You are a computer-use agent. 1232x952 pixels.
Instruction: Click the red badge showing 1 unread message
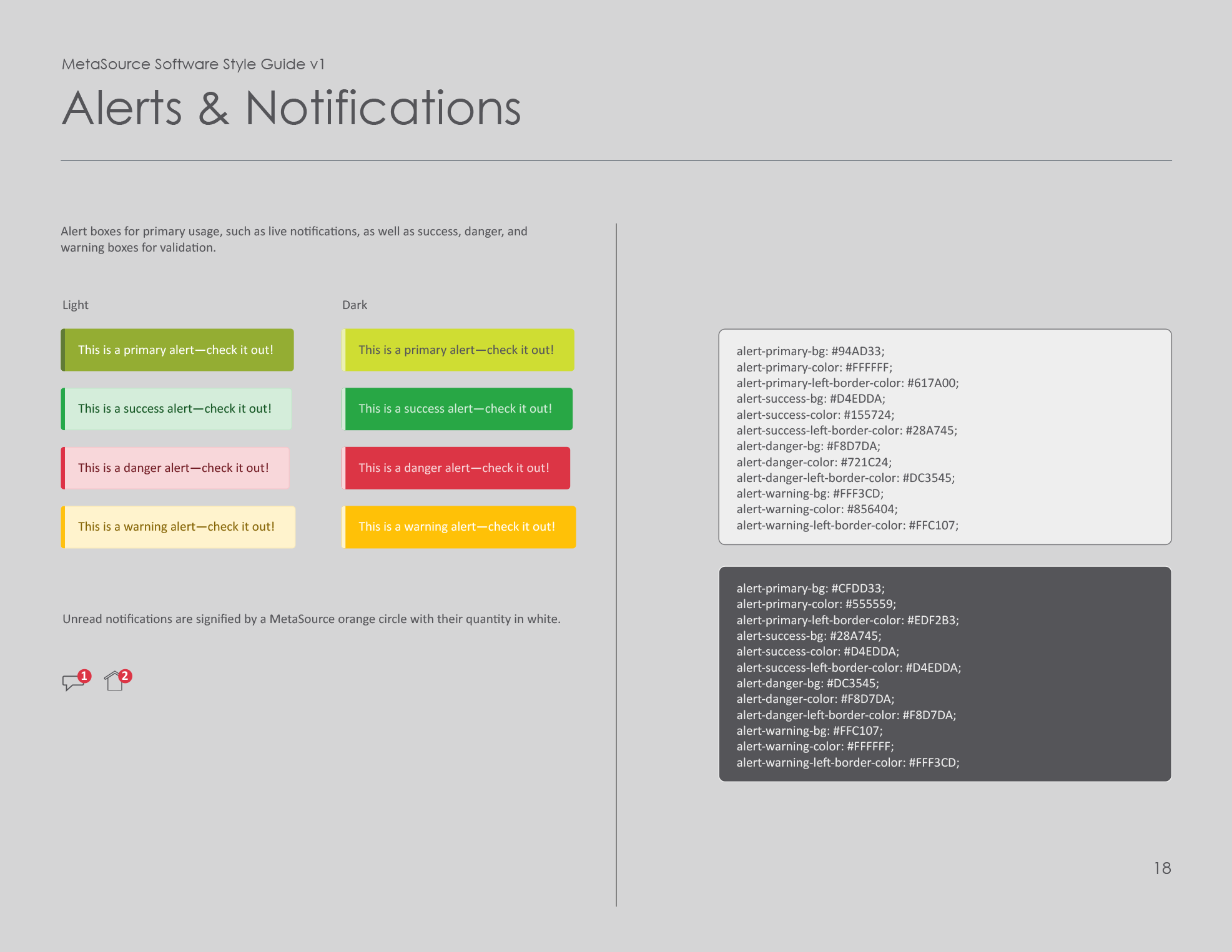point(85,675)
